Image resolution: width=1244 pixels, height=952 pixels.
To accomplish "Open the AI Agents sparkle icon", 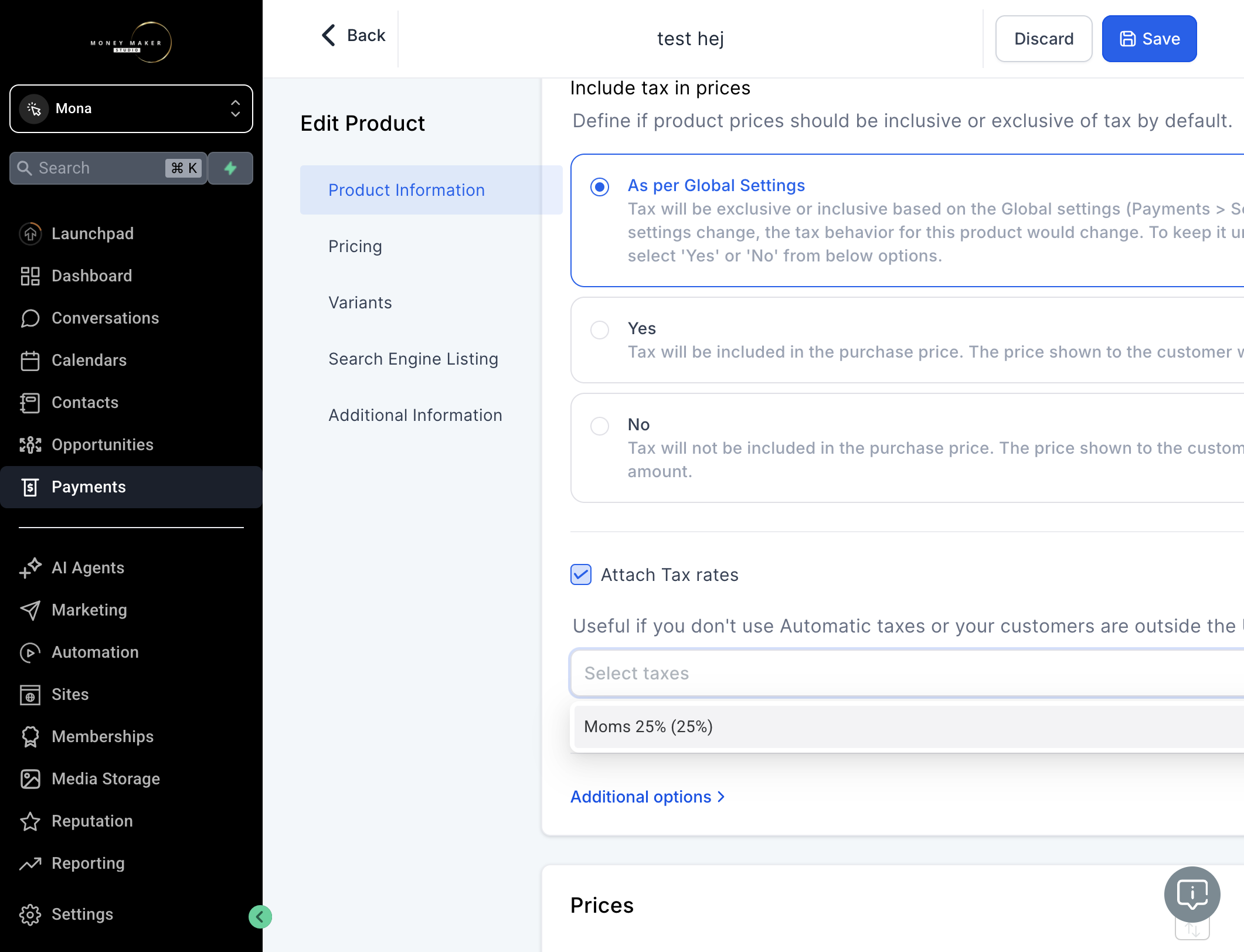I will (x=30, y=567).
